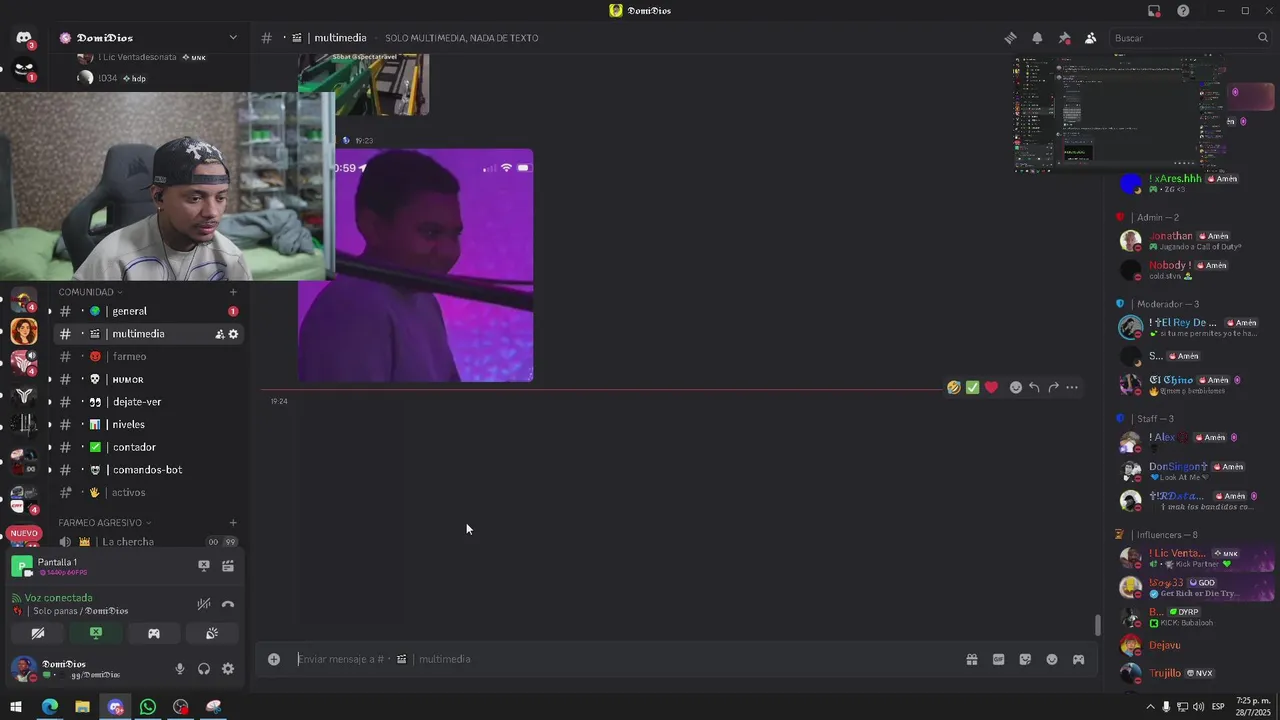Open more message options ellipsis
Screen dimensions: 1280x720
point(1072,387)
